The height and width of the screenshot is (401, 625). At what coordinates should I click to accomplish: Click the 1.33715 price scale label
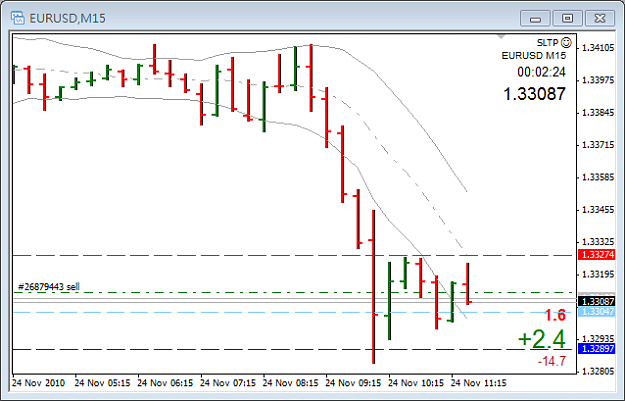598,145
